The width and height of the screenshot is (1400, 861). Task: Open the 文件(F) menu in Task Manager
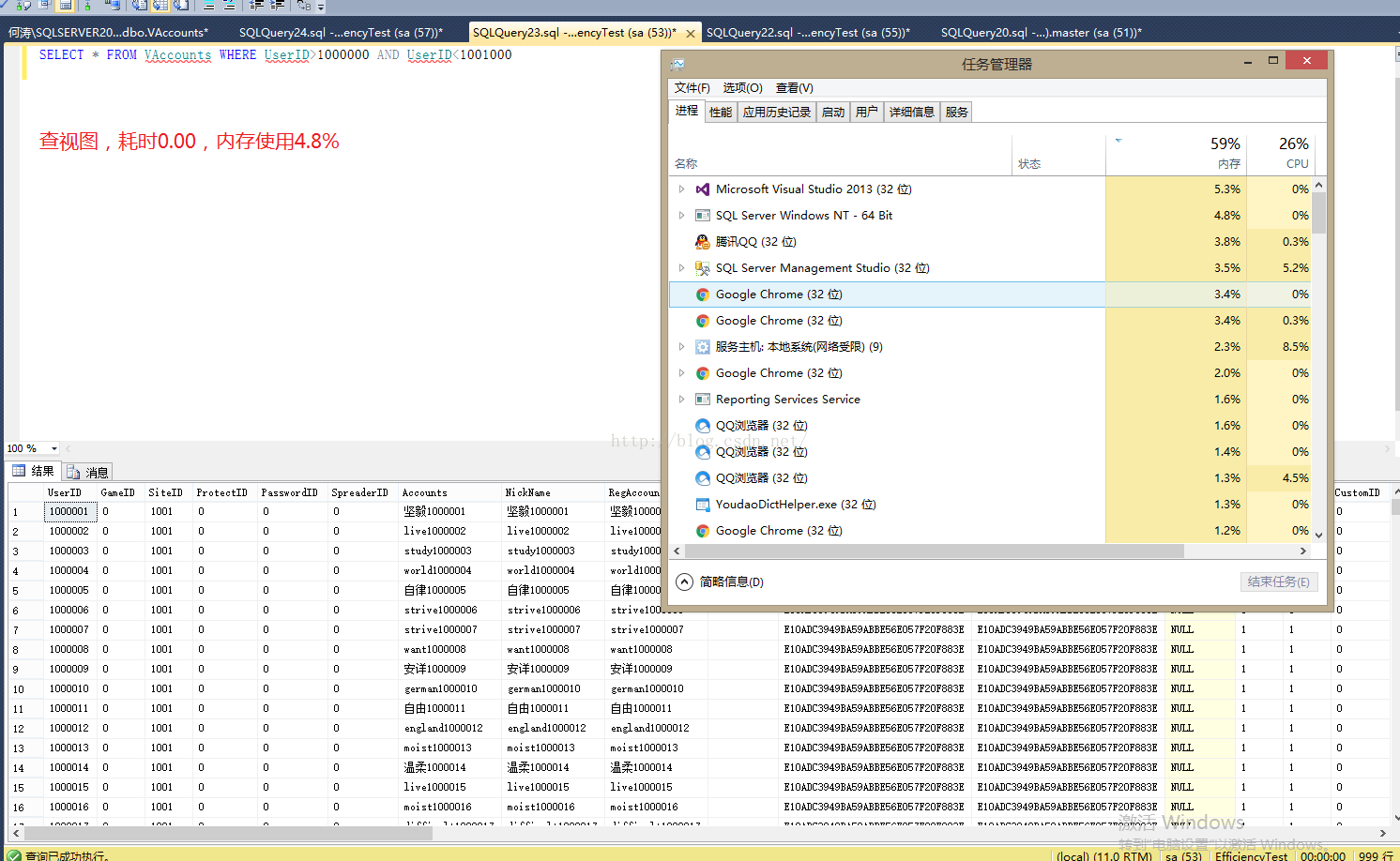click(x=692, y=88)
